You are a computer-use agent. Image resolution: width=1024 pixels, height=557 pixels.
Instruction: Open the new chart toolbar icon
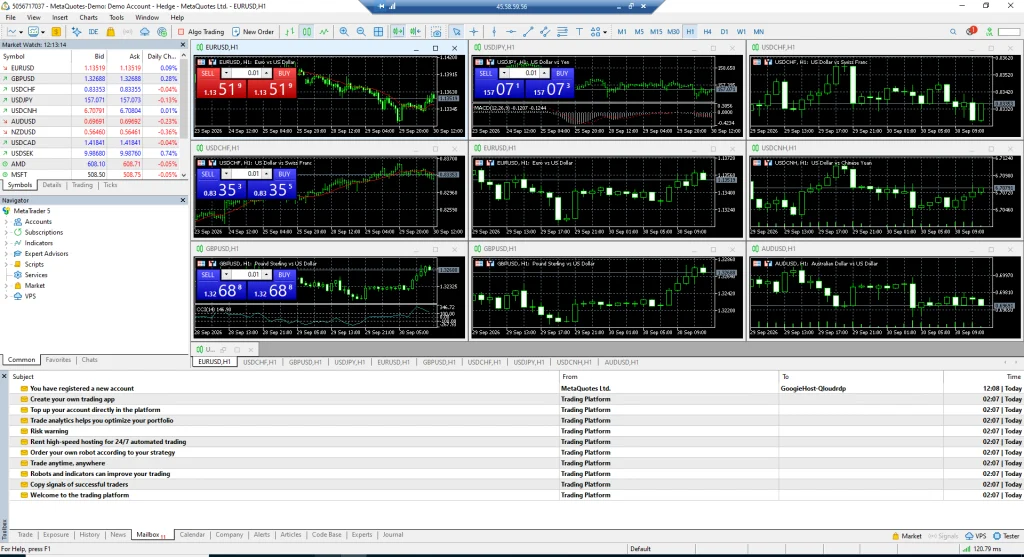click(x=12, y=31)
